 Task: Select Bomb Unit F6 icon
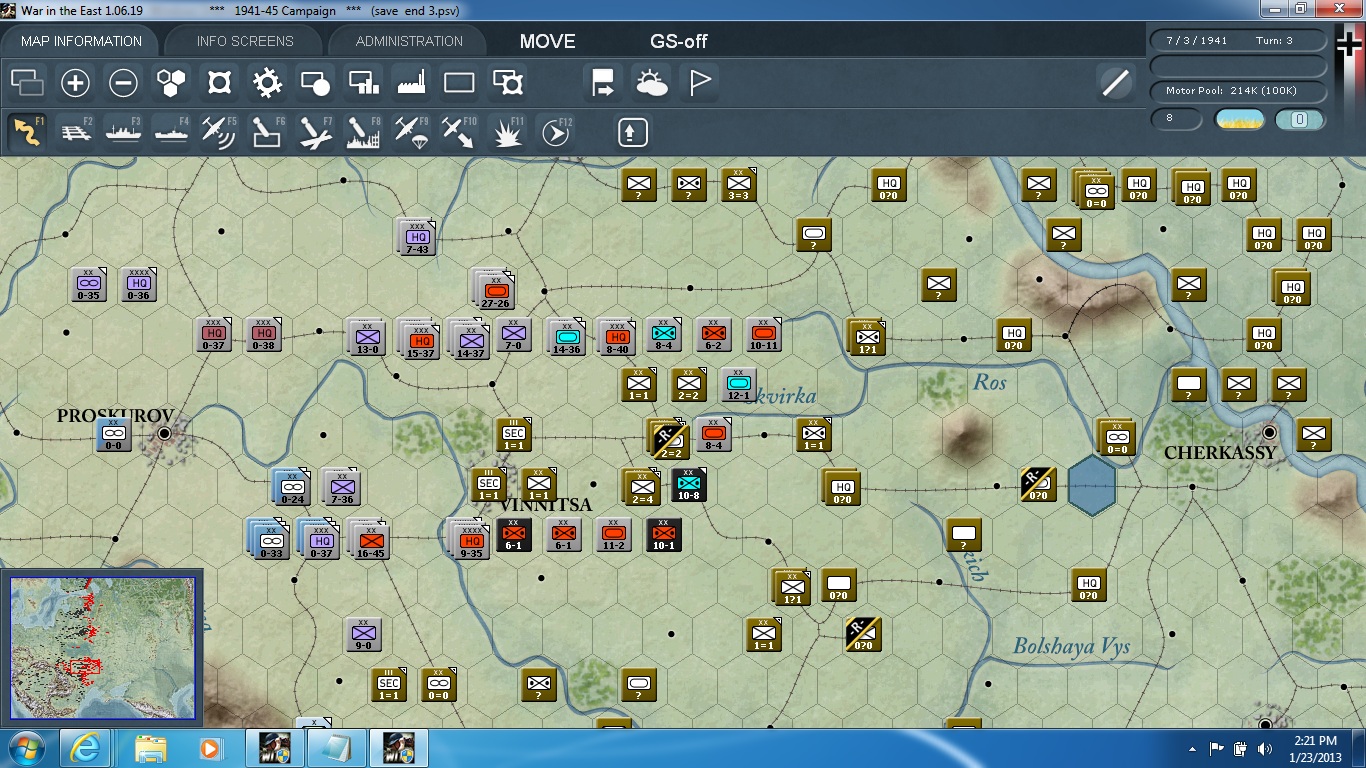point(268,132)
